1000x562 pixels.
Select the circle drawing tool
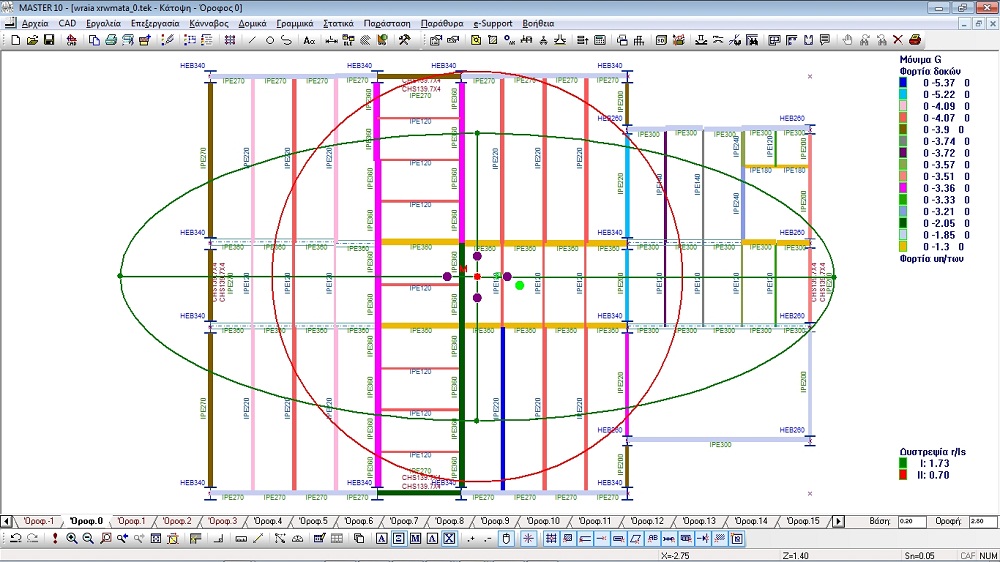click(x=269, y=40)
